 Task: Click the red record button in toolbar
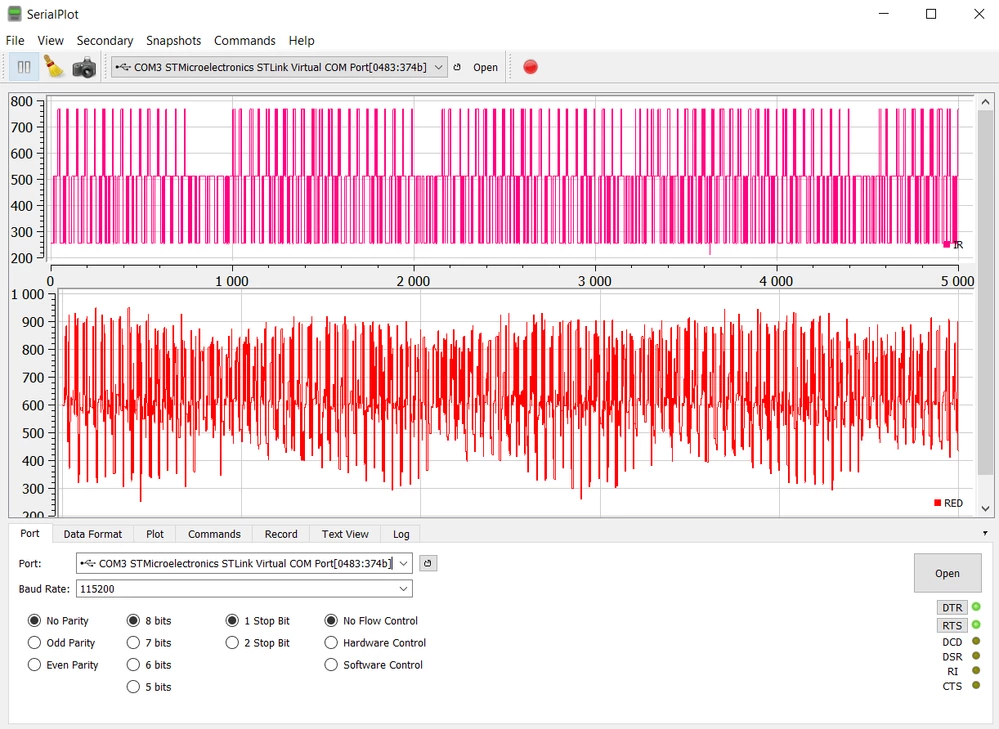click(530, 67)
